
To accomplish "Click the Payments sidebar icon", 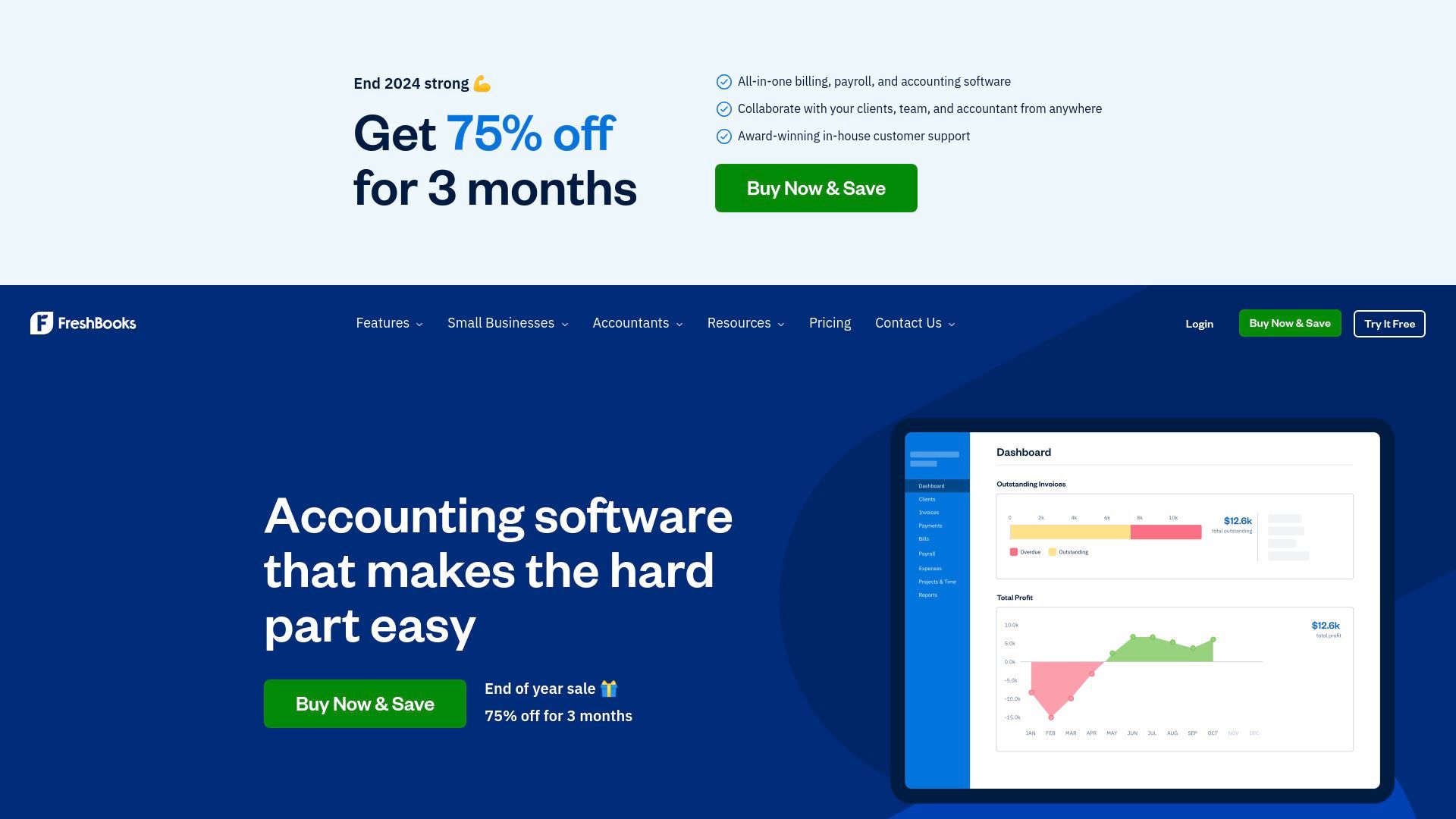I will (x=928, y=525).
